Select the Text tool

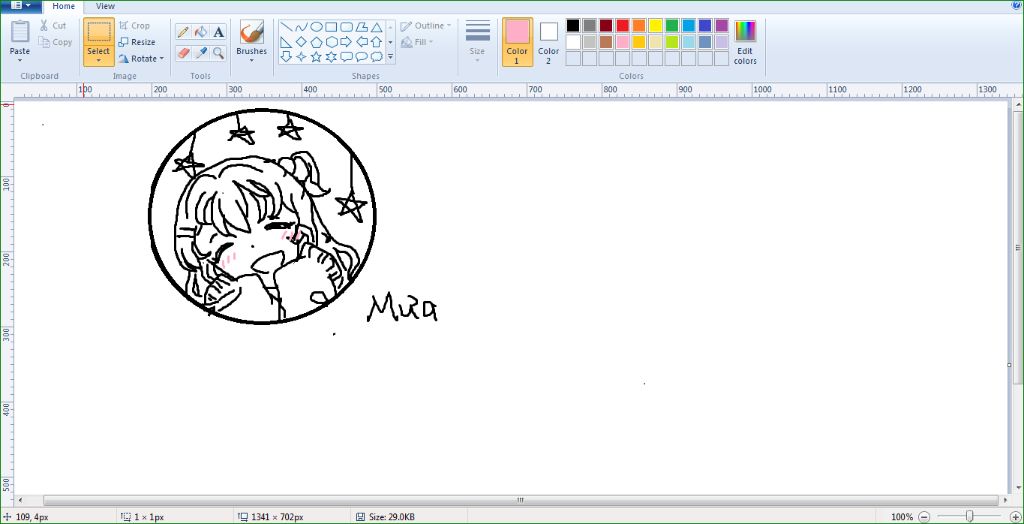(x=219, y=31)
